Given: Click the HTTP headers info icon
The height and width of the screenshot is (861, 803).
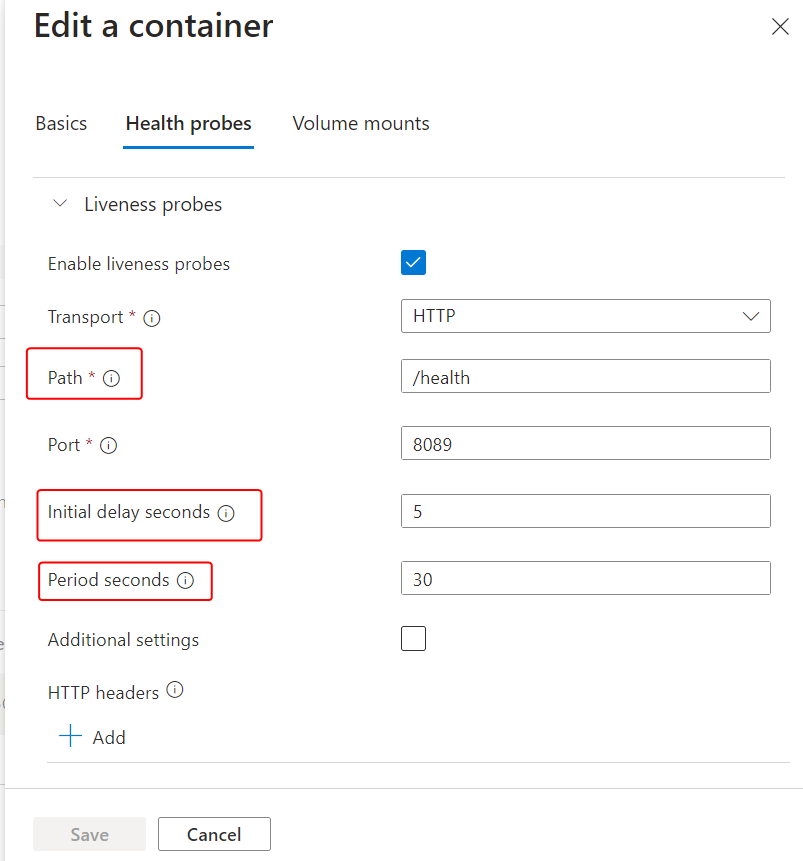Looking at the screenshot, I should pyautogui.click(x=175, y=690).
